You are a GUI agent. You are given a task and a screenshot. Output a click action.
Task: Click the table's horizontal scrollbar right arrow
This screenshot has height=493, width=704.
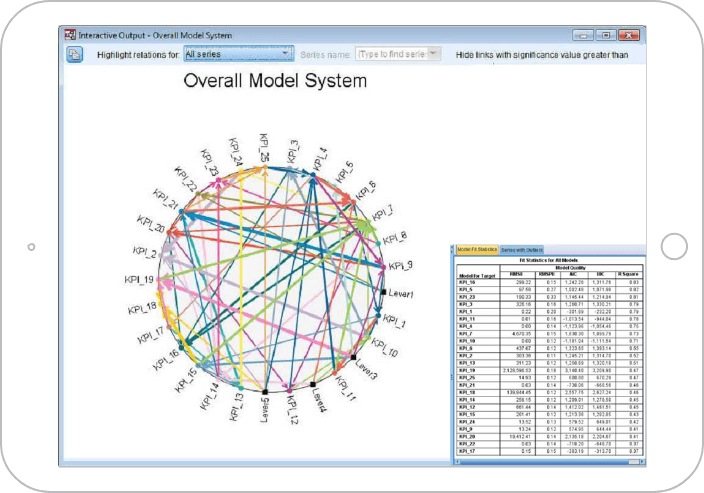(642, 462)
